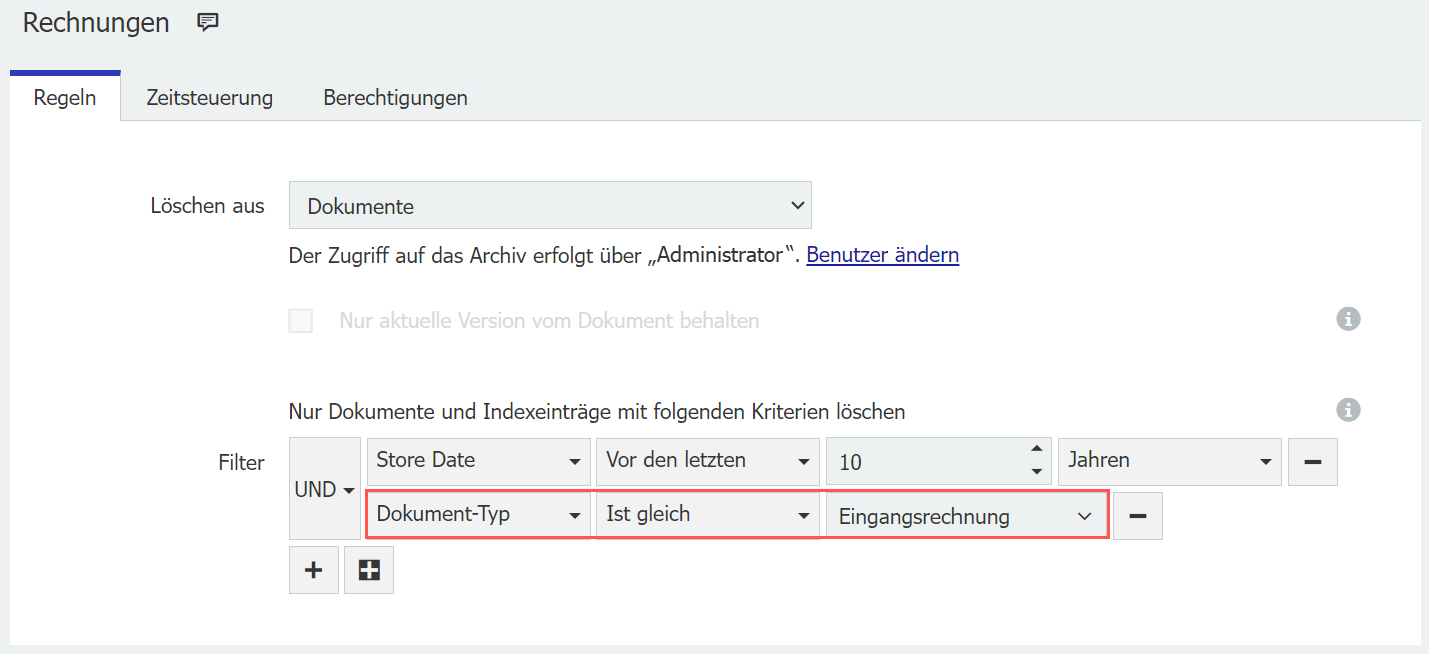Open the Jahren unit dropdown
1429x654 pixels.
pos(1169,461)
